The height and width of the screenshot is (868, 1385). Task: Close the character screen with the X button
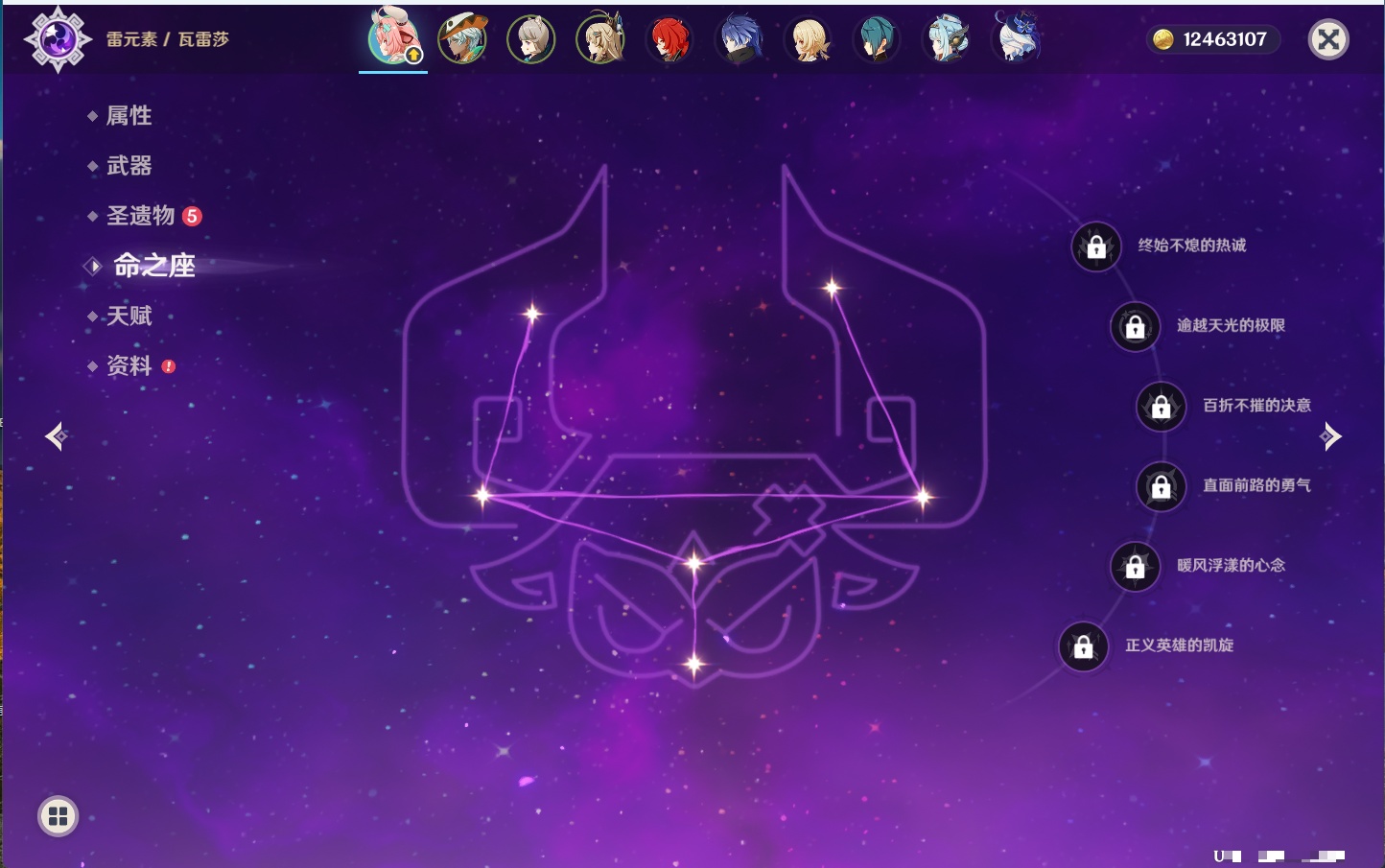click(1328, 39)
